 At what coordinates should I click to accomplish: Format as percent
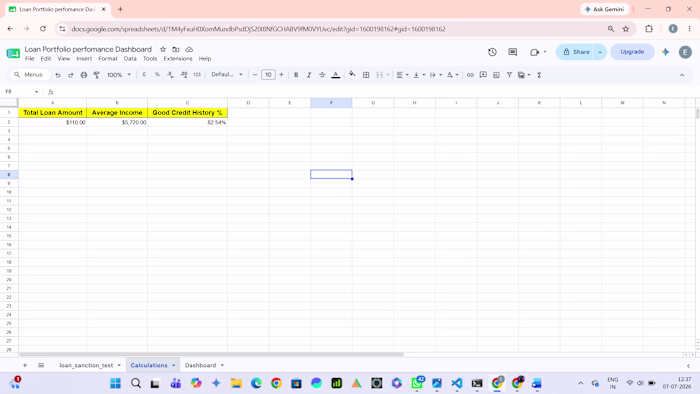pos(157,75)
